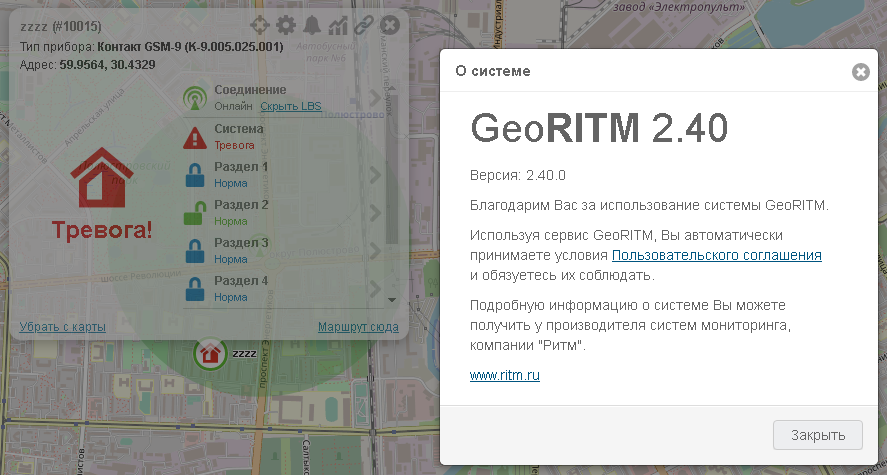Click the Раздел 3 blue lock icon
Viewport: 887px width, 475px height.
point(195,251)
